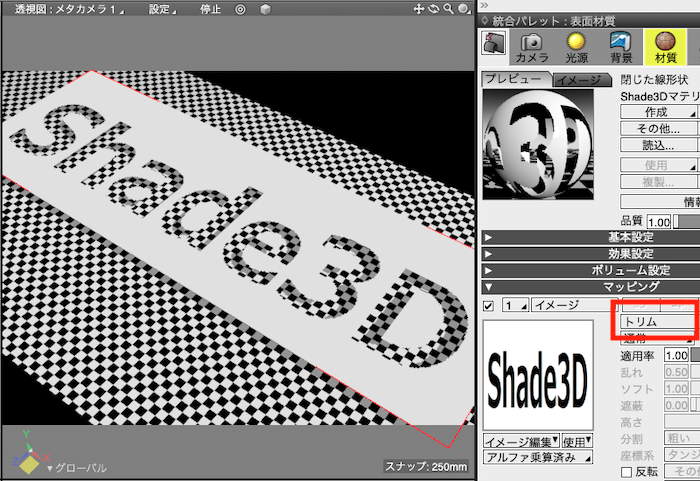This screenshot has height=481, width=700.
Task: Click the 遮蔽 value field 0.00
Action: [677, 406]
